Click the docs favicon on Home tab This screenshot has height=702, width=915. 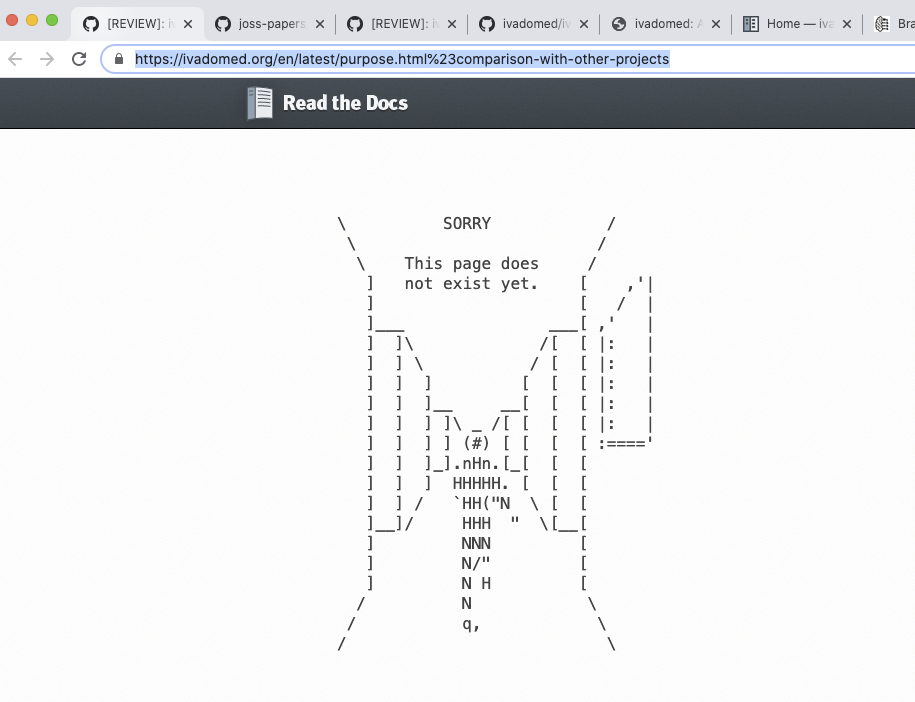coord(750,24)
